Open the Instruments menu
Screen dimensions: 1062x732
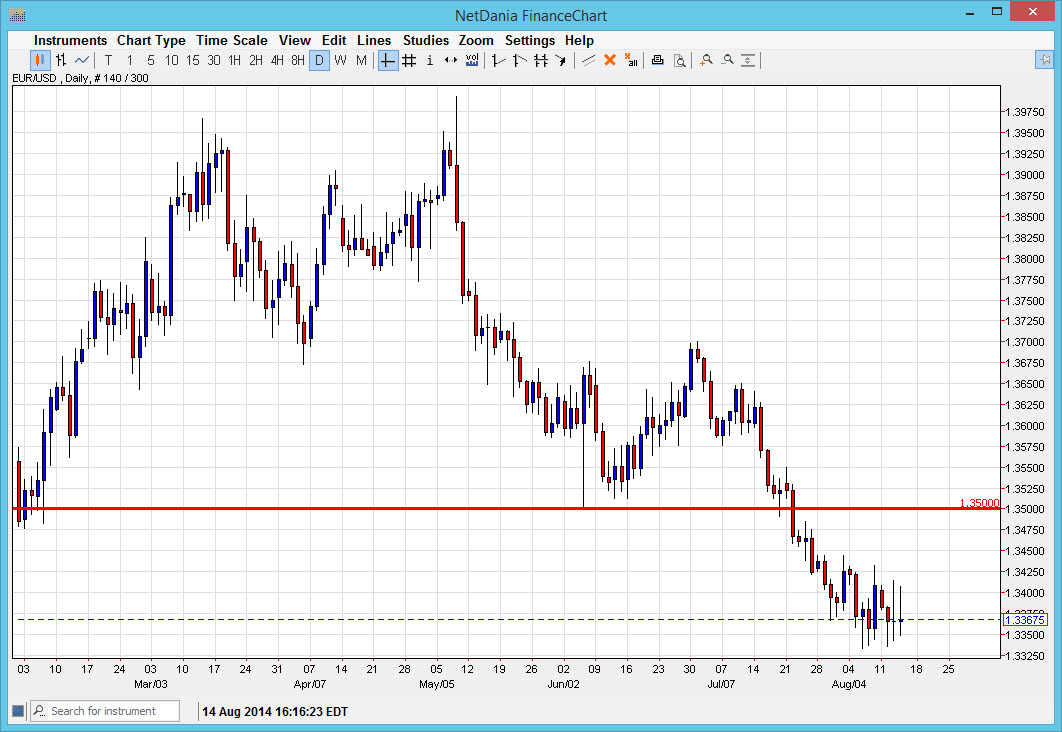[70, 40]
